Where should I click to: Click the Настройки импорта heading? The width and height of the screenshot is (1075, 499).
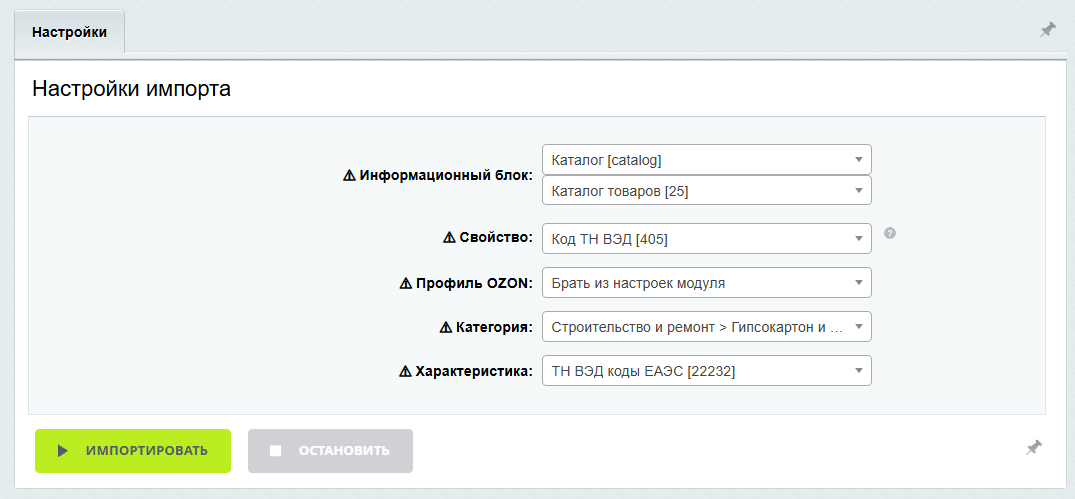tap(132, 89)
